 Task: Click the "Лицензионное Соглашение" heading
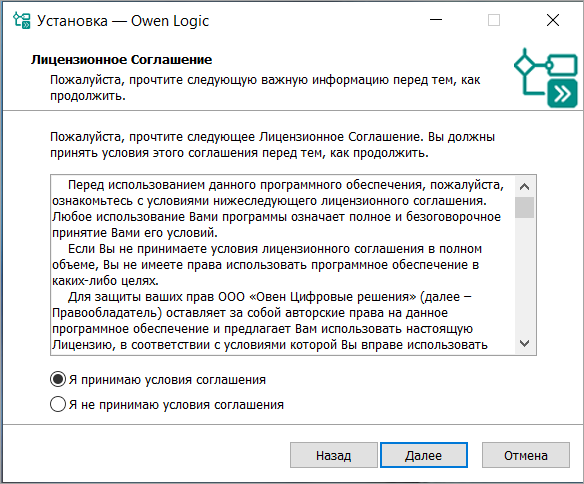click(121, 60)
